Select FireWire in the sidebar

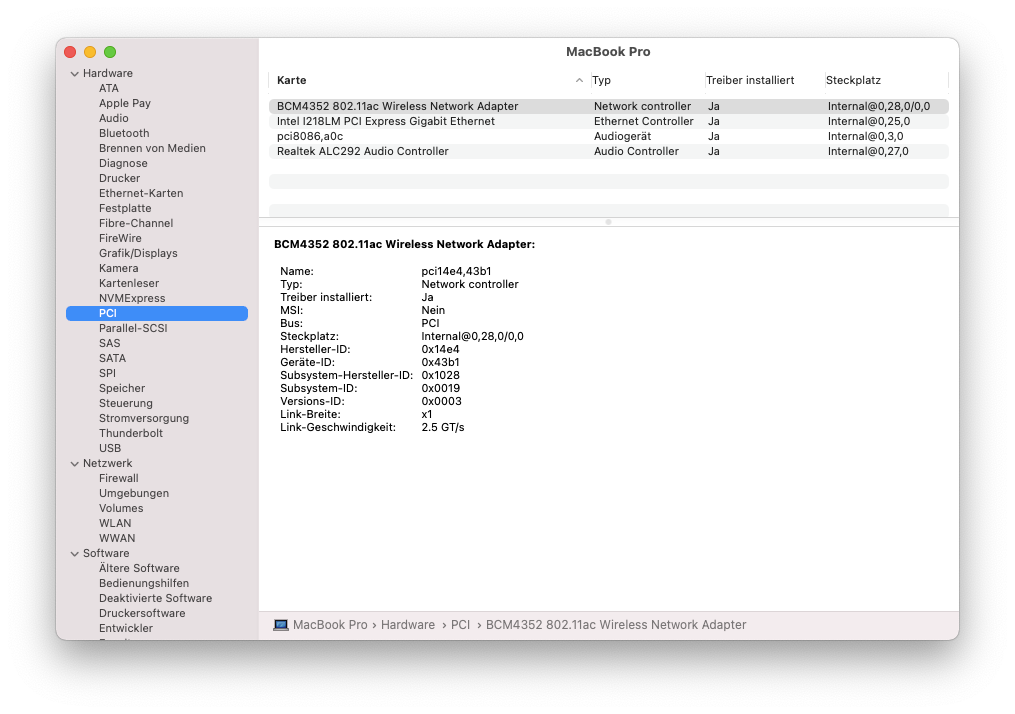[120, 238]
